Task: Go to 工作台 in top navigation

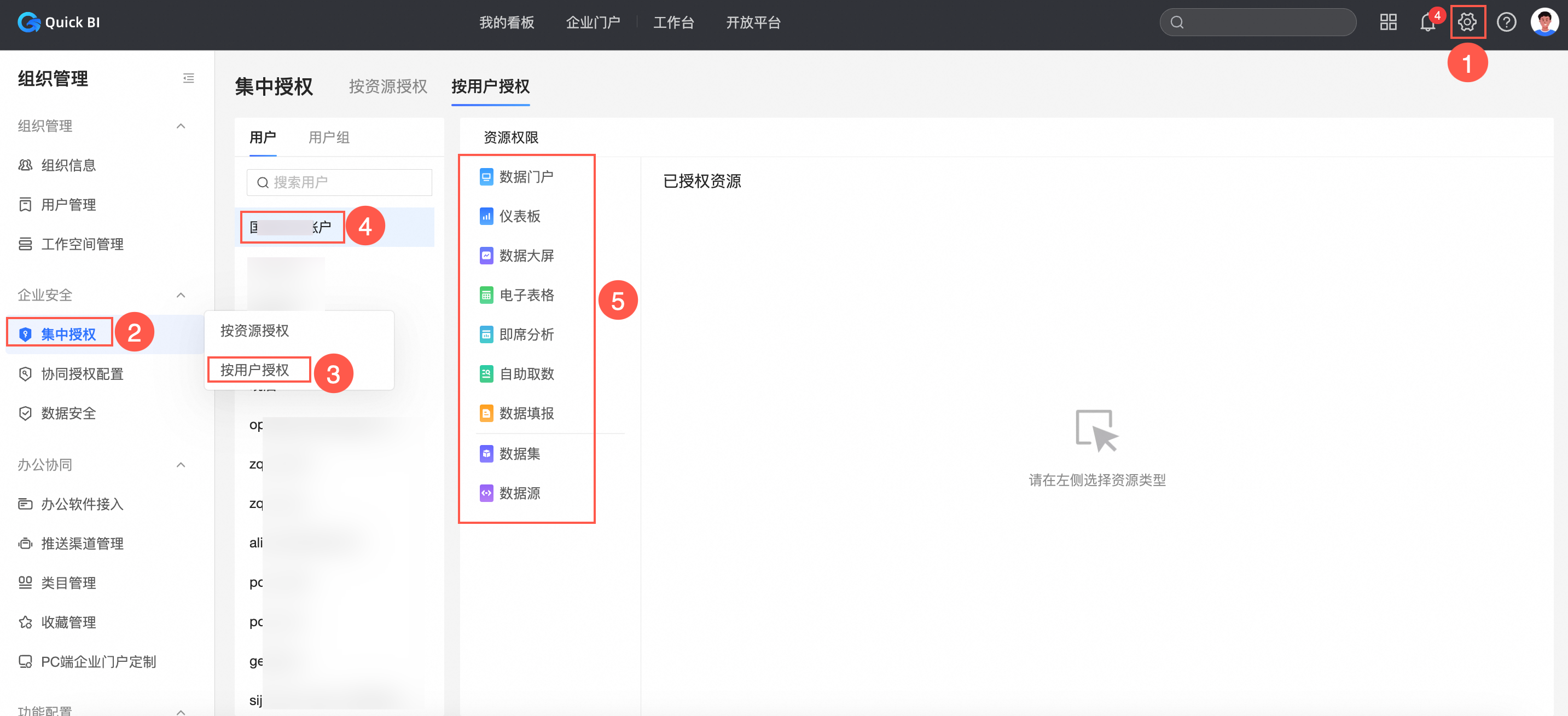Action: click(673, 22)
